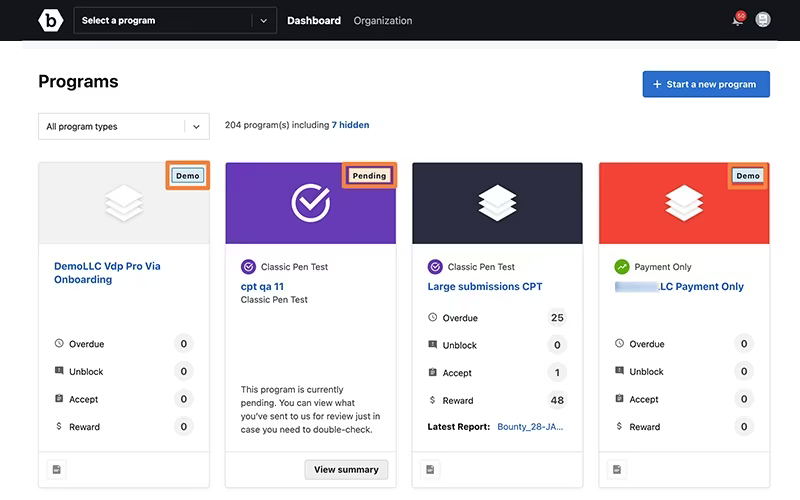Click footer document icon on Payment Only card

click(x=617, y=469)
